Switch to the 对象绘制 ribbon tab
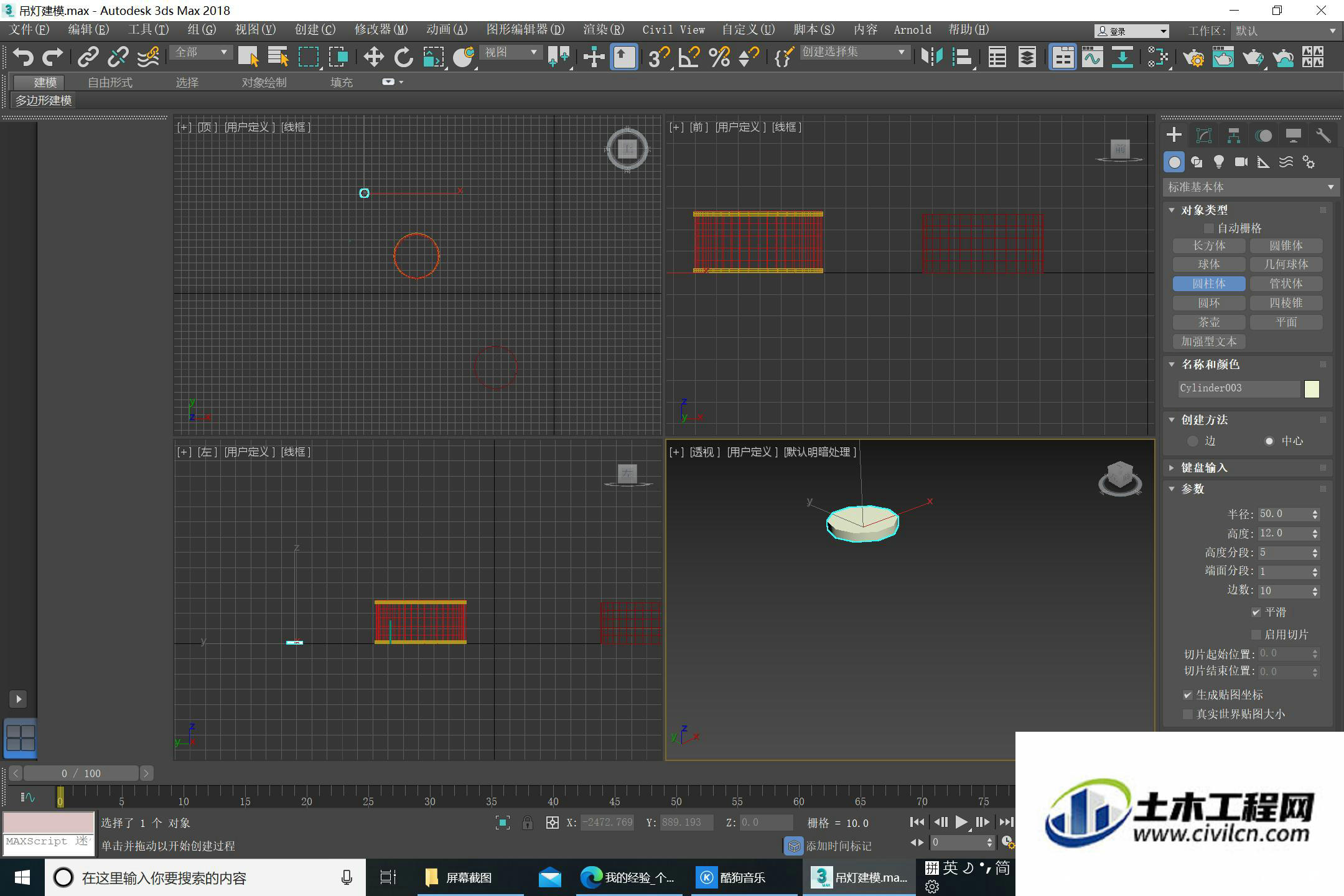 coord(264,82)
